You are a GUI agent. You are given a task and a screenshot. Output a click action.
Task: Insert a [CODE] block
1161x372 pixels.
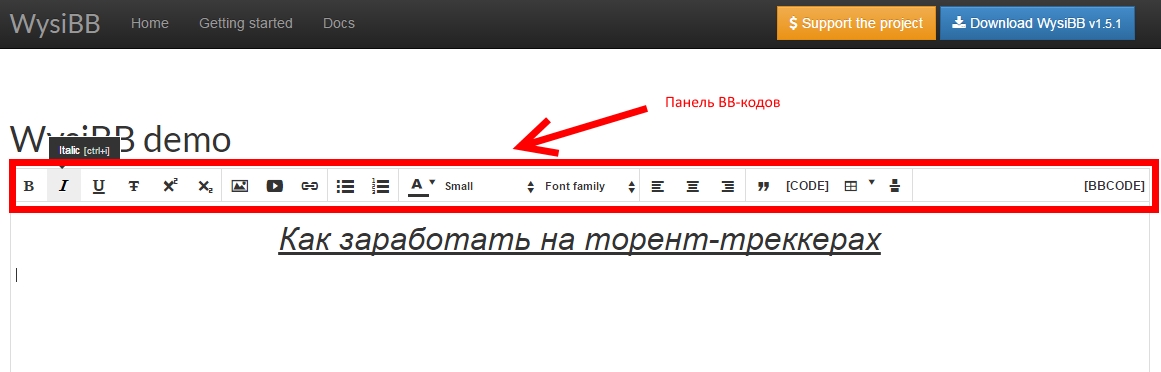[807, 186]
